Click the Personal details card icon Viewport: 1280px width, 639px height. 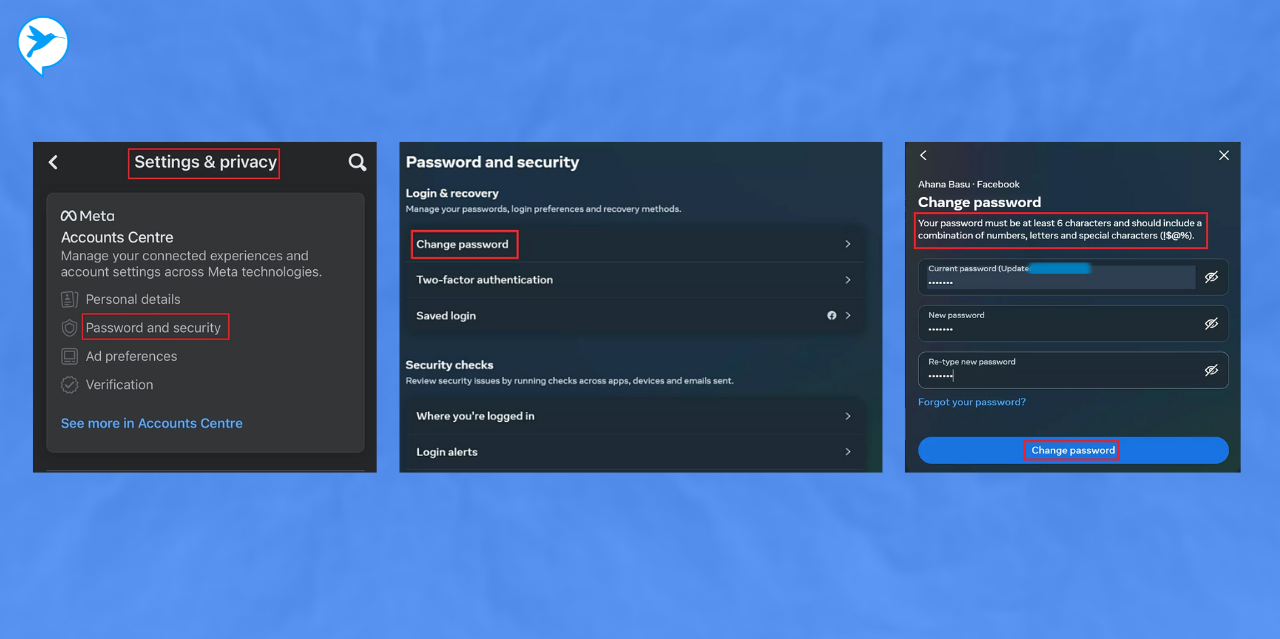(x=69, y=299)
